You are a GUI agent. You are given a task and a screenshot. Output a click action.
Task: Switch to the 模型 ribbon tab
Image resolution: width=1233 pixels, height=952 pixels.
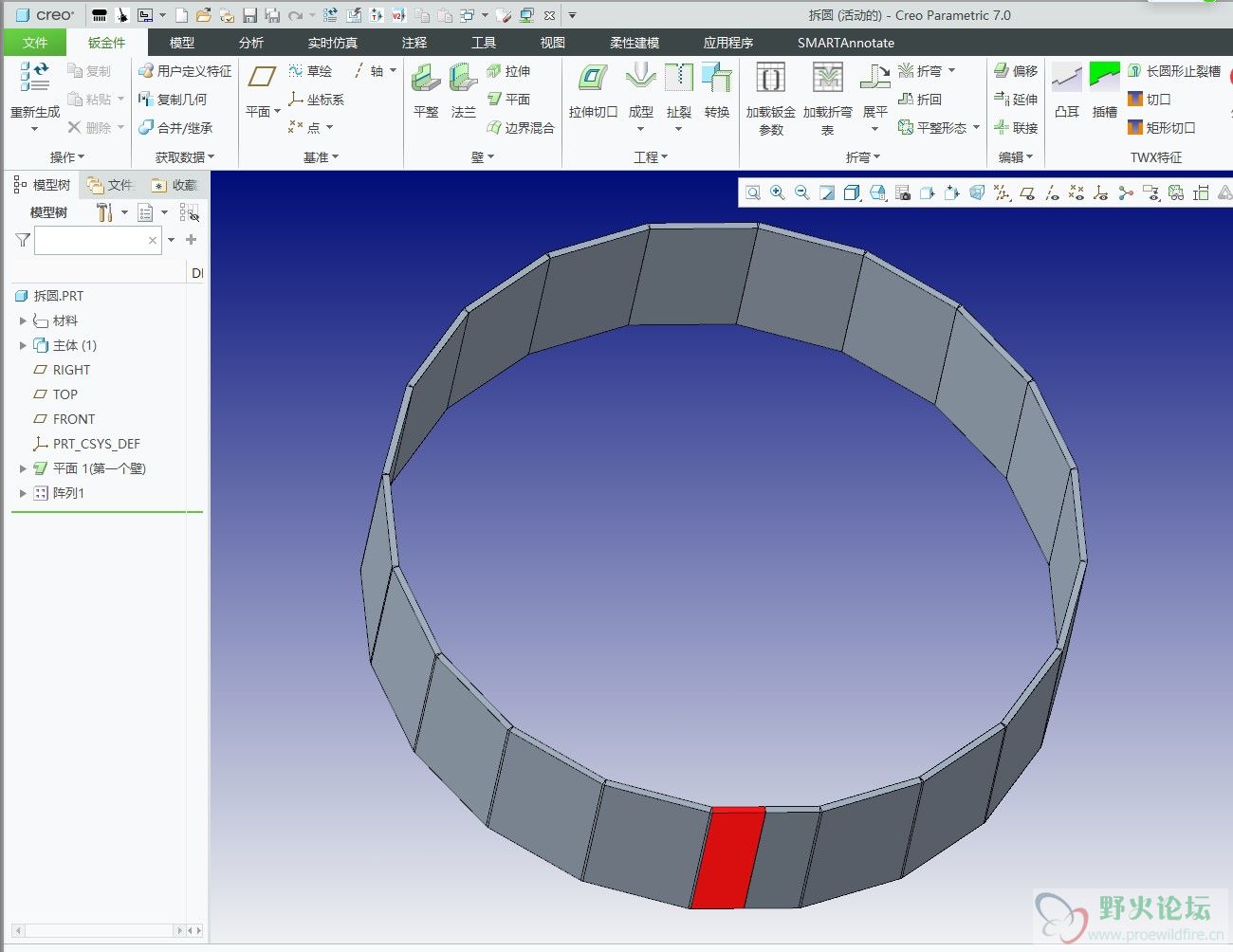click(181, 43)
